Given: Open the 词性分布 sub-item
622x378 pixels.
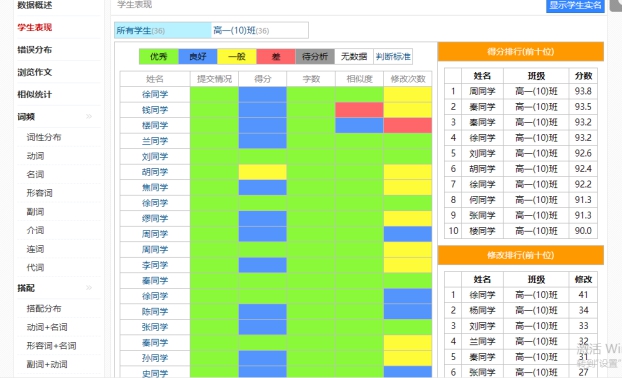Looking at the screenshot, I should [44, 137].
